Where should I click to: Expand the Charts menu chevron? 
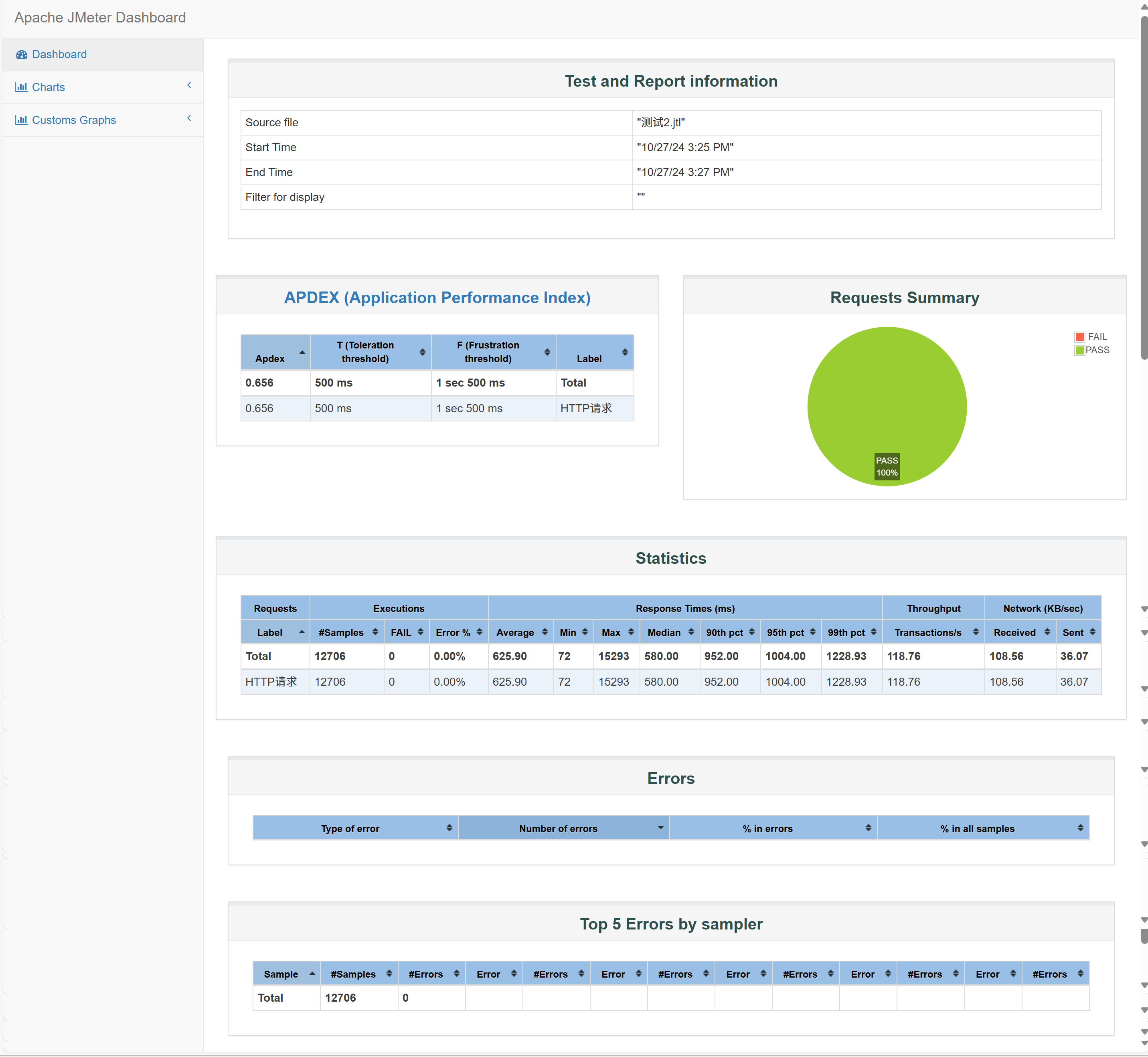189,85
